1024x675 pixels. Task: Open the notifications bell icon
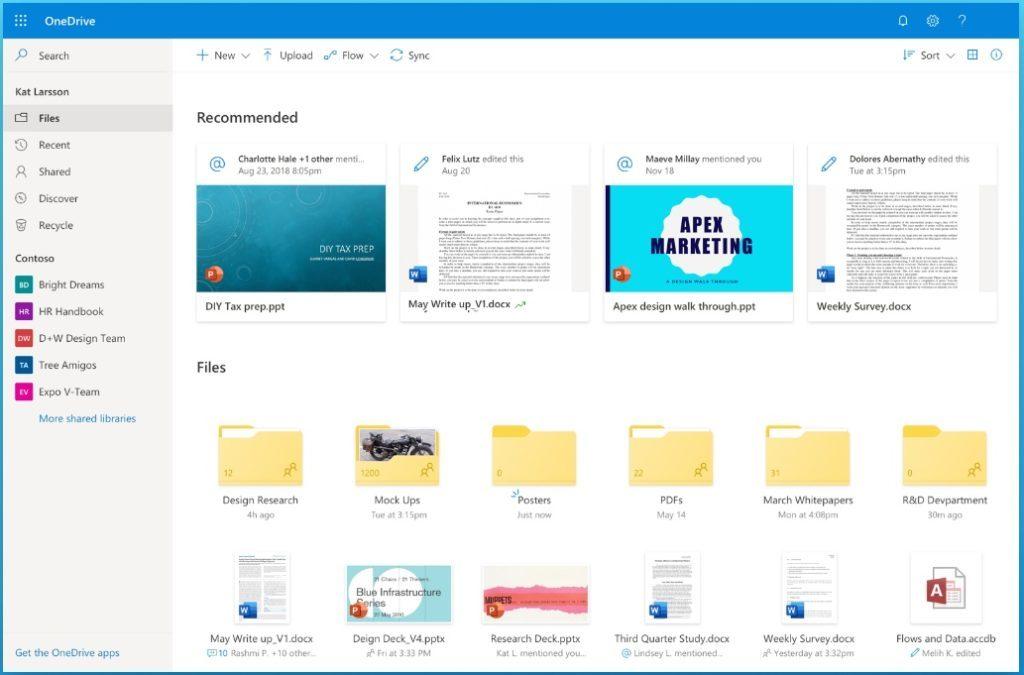coord(903,20)
